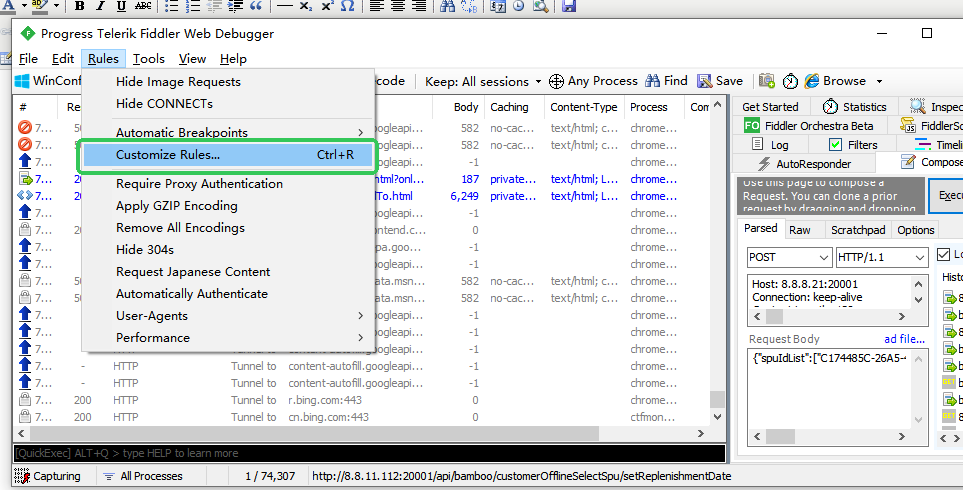The image size is (963, 490).
Task: Click camera screenshot icon in Fiddler toolbar
Action: click(766, 81)
